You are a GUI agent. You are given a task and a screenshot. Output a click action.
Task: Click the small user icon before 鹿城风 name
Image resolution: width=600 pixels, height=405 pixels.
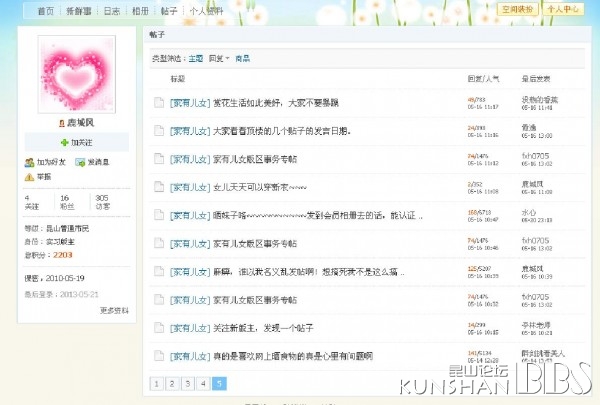[x=63, y=122]
